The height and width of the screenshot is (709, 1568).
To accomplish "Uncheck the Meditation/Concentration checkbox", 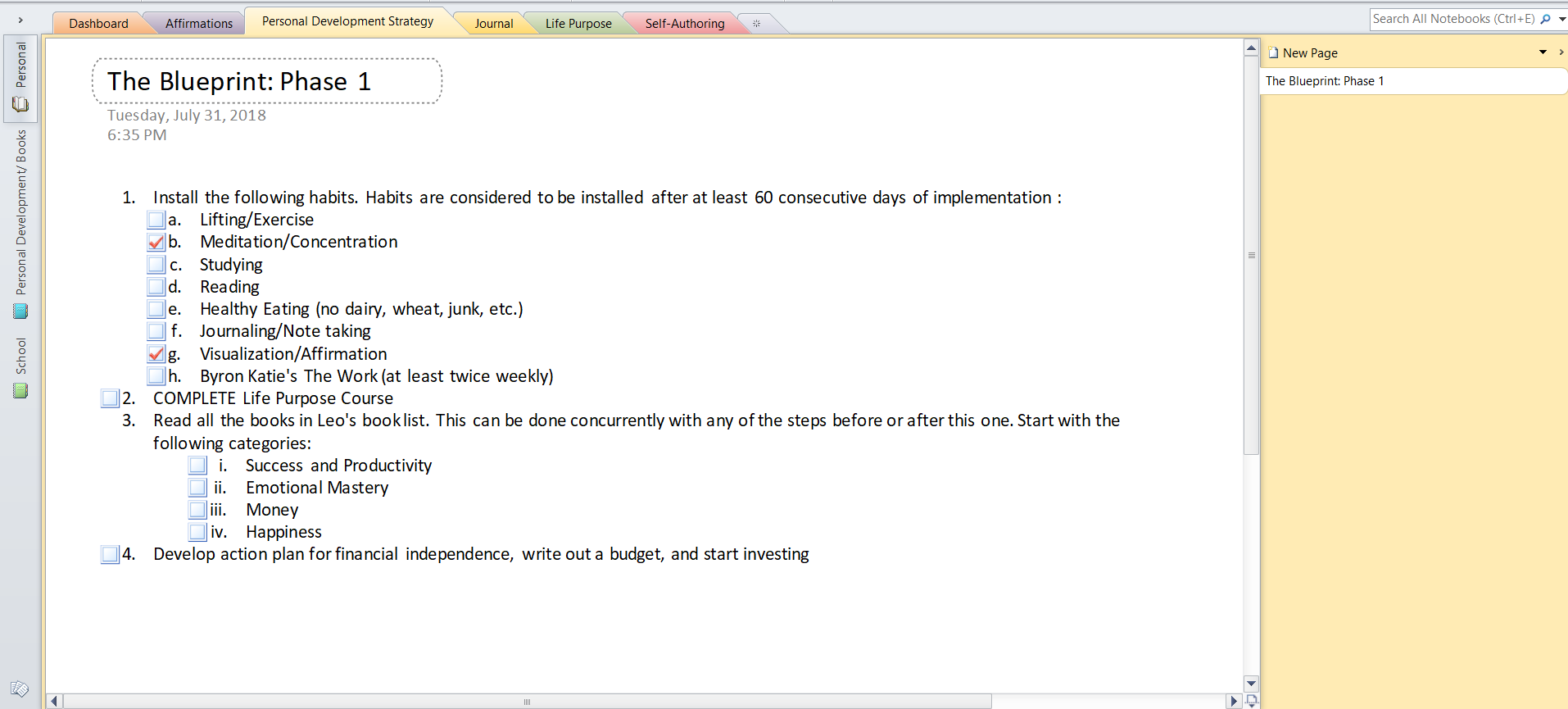I will coord(156,242).
